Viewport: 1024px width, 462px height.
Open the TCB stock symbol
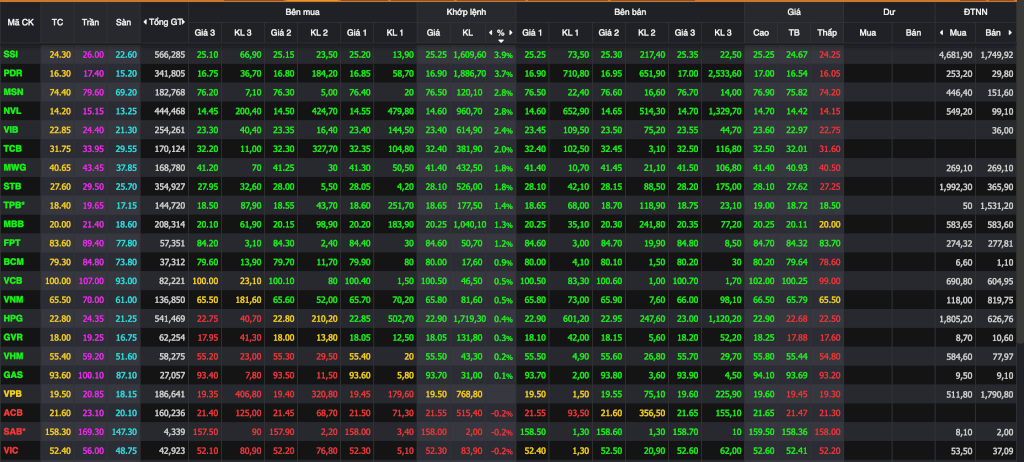pos(12,149)
